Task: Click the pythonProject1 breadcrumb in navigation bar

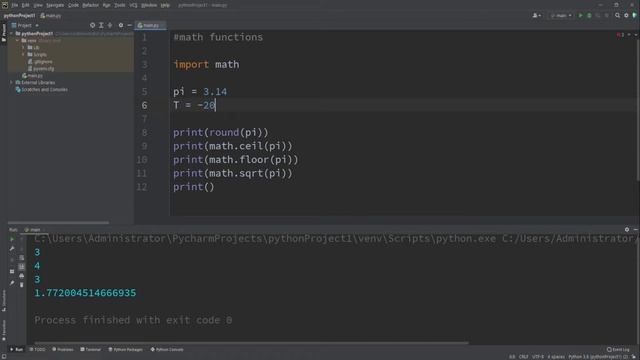Action: point(19,16)
